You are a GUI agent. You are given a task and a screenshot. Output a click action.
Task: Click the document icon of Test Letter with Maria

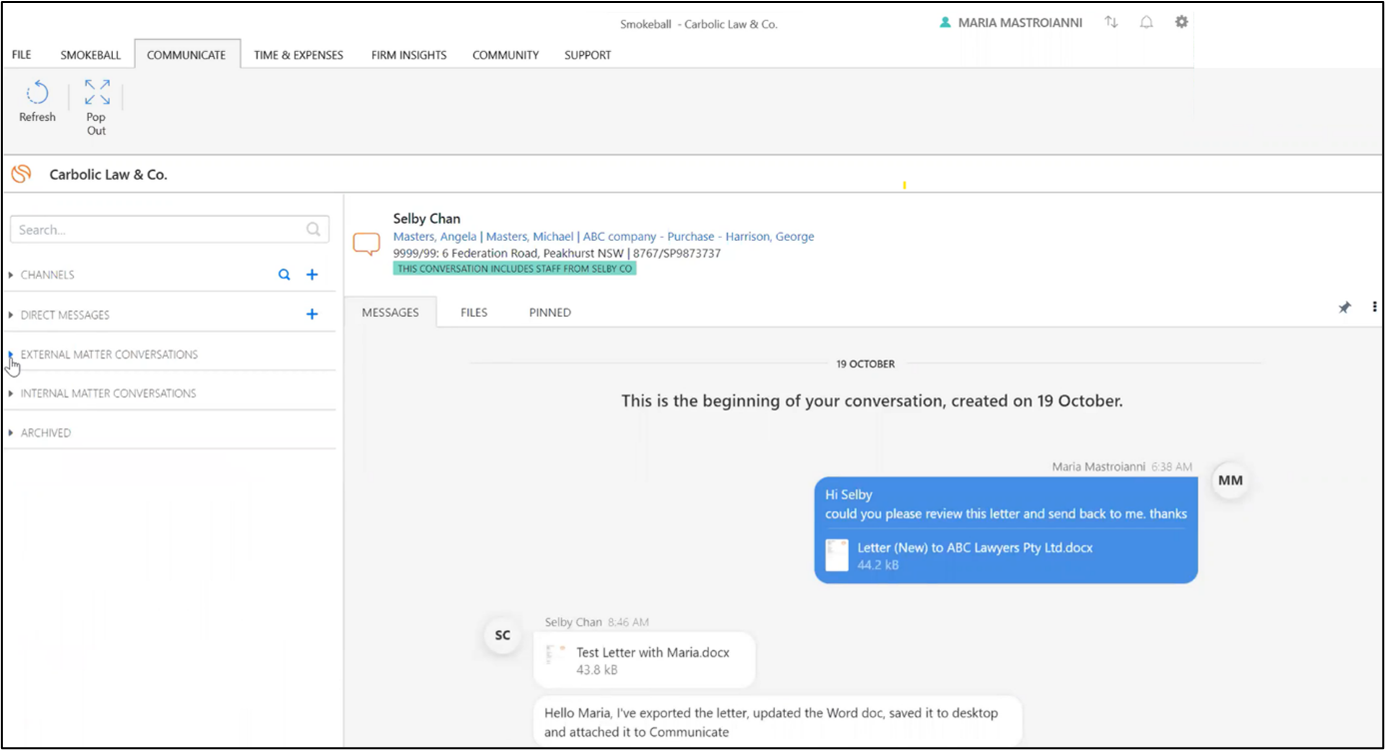pyautogui.click(x=556, y=654)
